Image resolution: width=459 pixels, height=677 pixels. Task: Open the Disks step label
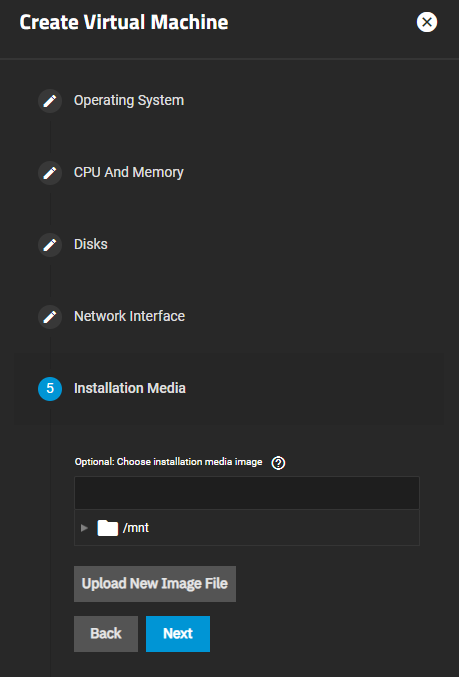pos(91,244)
